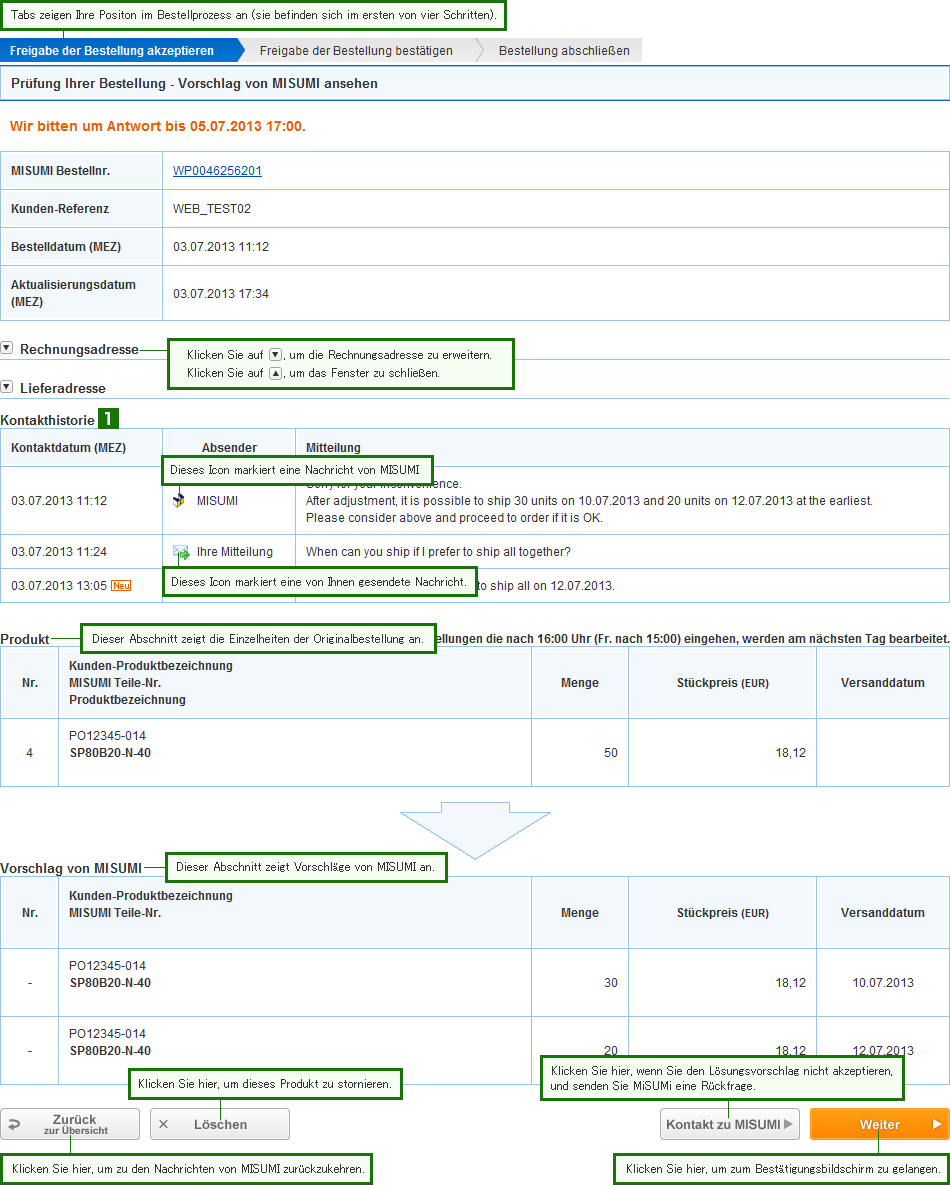The height and width of the screenshot is (1185, 950).
Task: Proceed with the orange 'Weiter' button
Action: (x=880, y=1124)
